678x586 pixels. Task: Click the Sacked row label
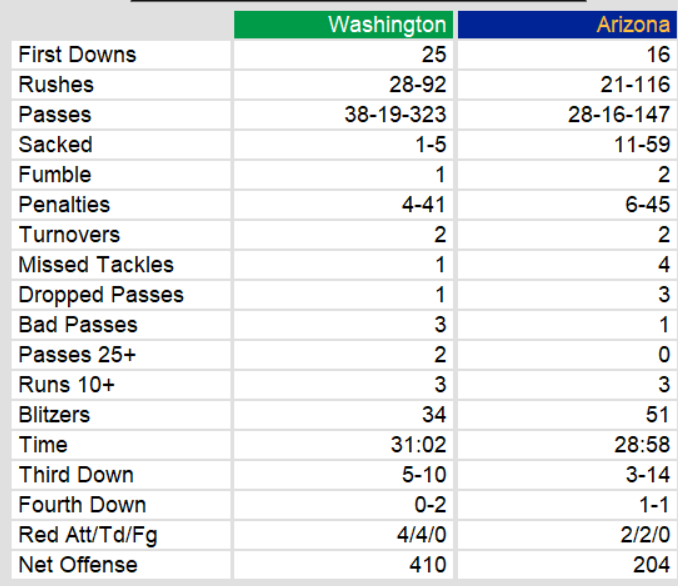[55, 145]
